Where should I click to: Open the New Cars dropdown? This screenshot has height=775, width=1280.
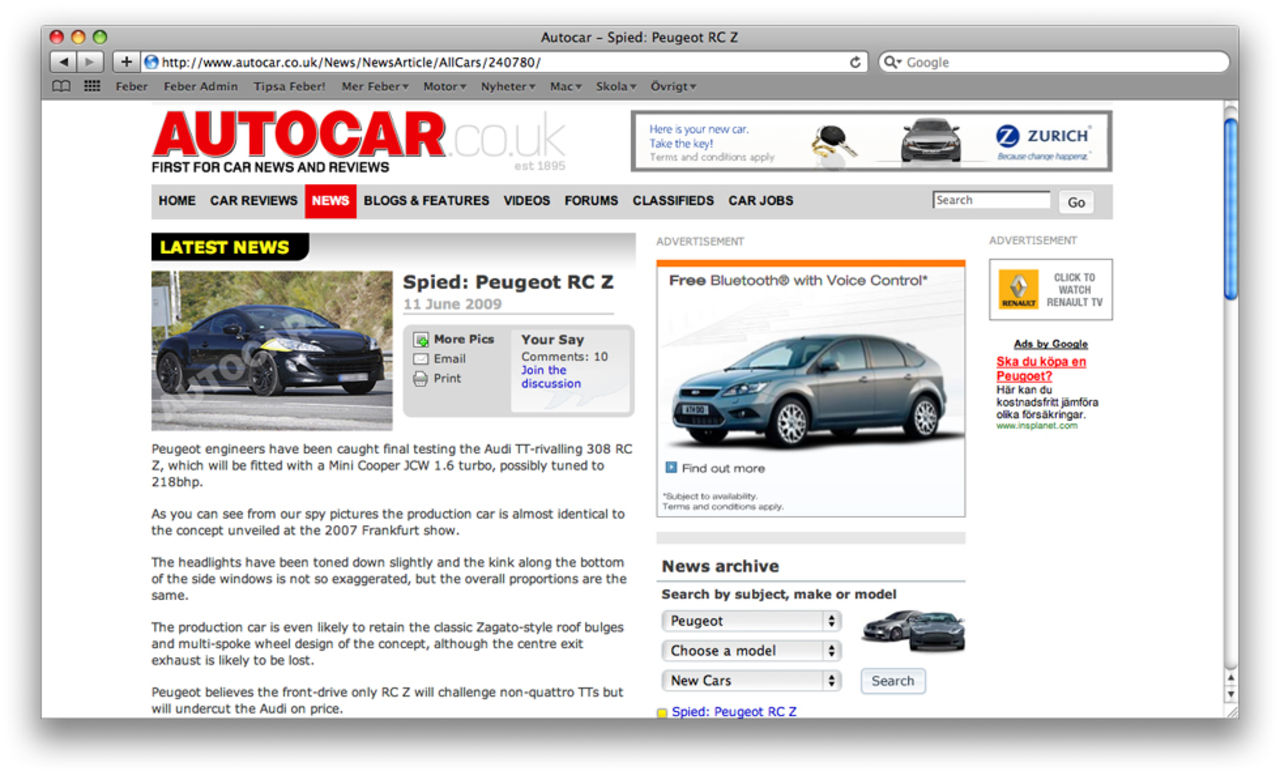point(751,681)
